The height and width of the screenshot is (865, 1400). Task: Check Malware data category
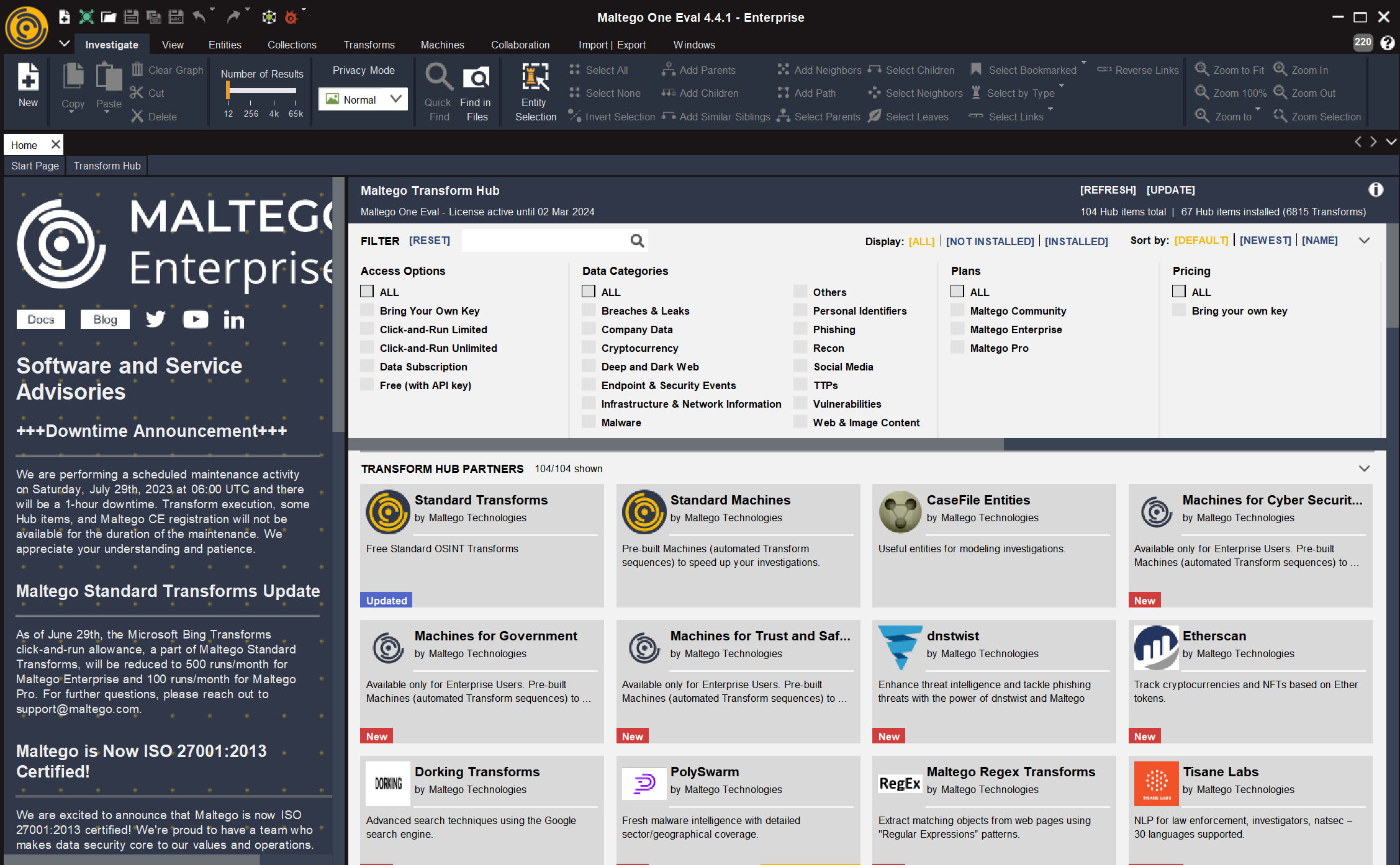[x=589, y=422]
